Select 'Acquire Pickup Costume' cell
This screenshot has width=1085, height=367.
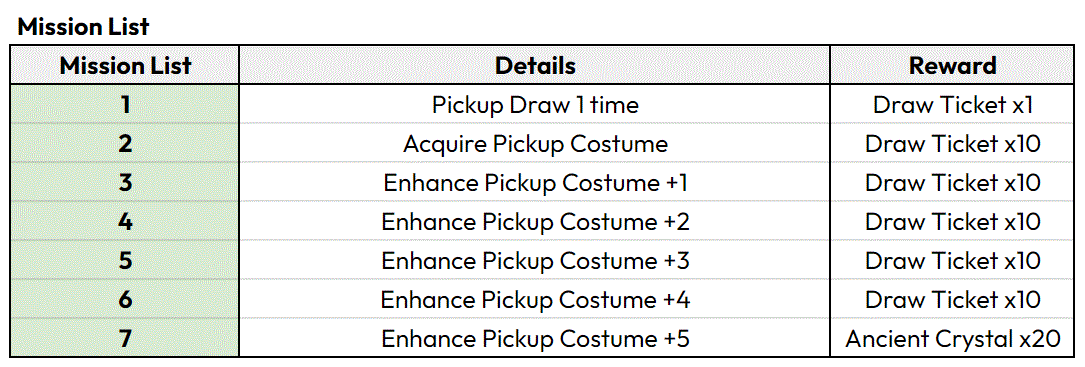click(535, 144)
